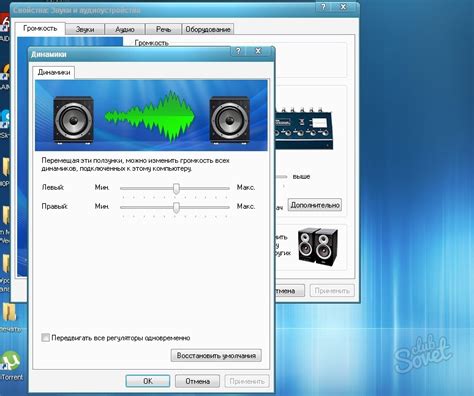
Task: Click Применить in the Динамики dialog
Action: pyautogui.click(x=247, y=381)
